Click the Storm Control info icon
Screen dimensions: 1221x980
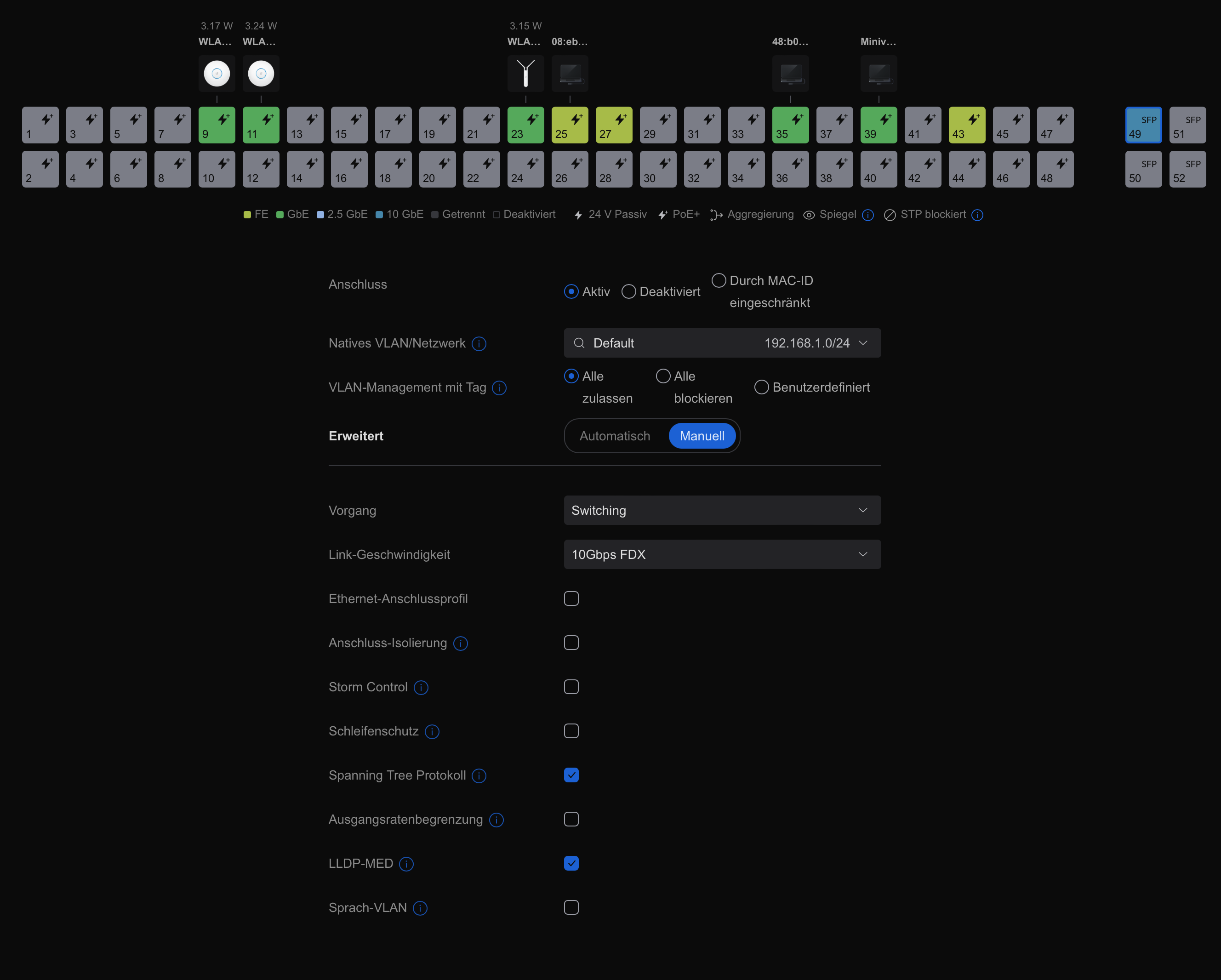(421, 687)
